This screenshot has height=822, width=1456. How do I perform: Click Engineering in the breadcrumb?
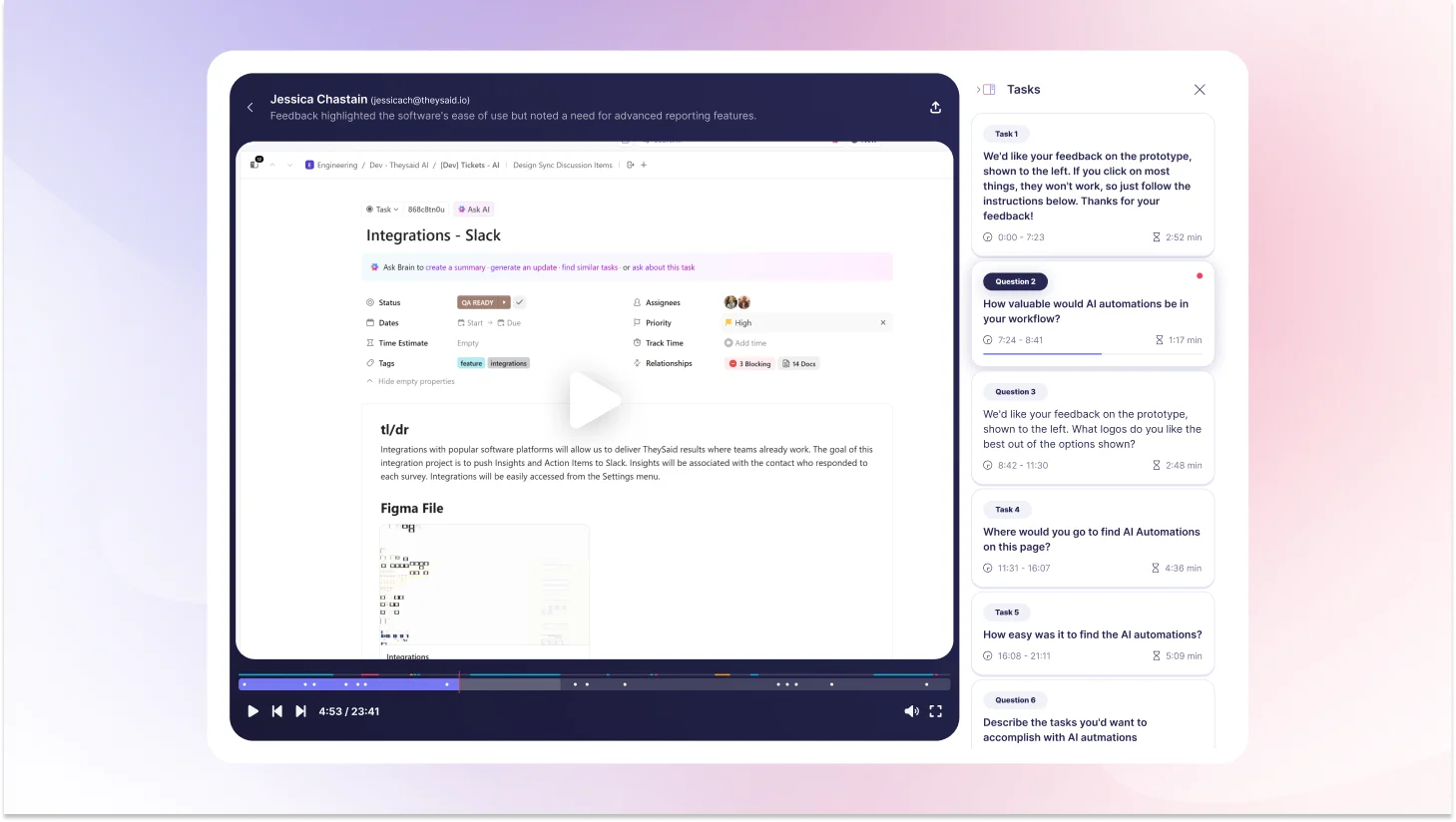[331, 166]
